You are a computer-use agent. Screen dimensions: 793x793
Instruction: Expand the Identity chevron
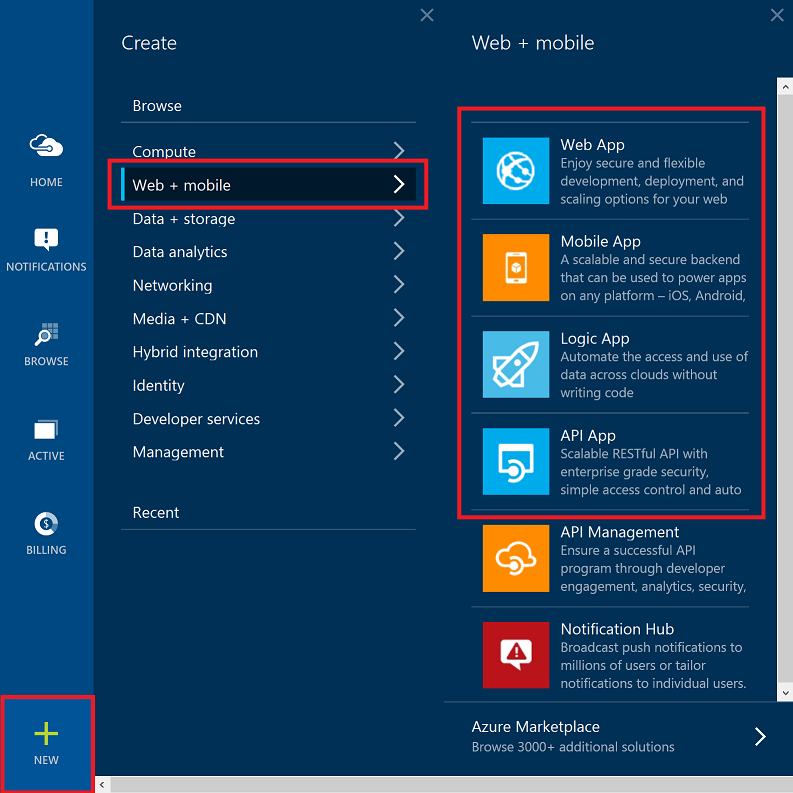click(399, 385)
